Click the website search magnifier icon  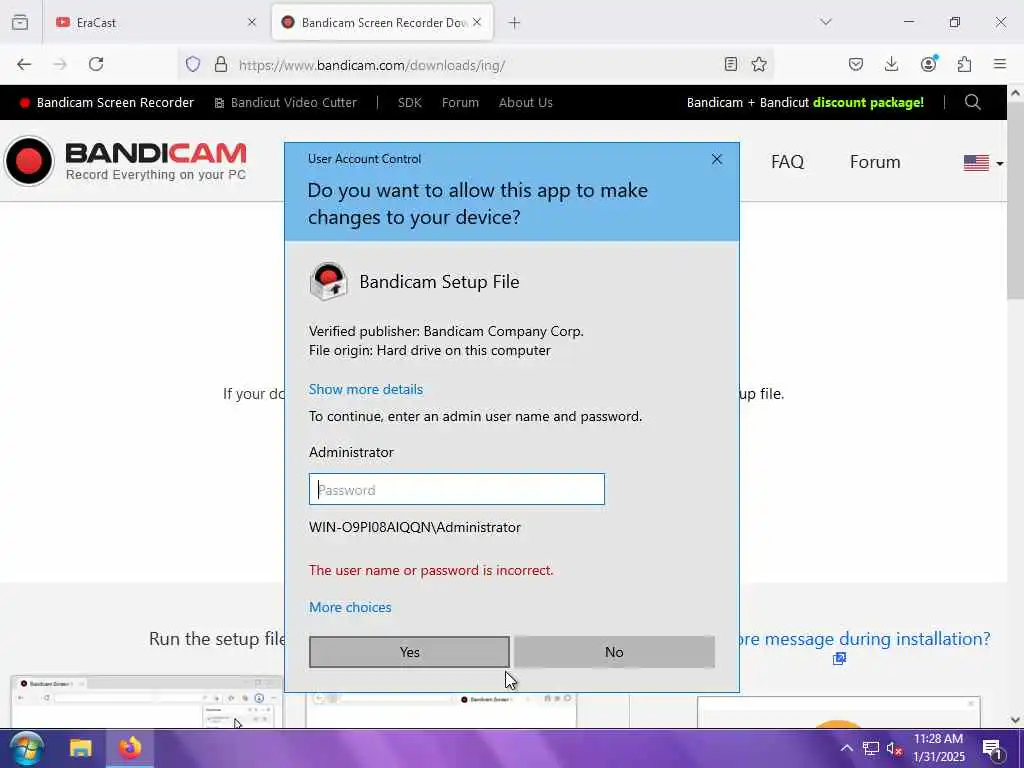click(972, 102)
